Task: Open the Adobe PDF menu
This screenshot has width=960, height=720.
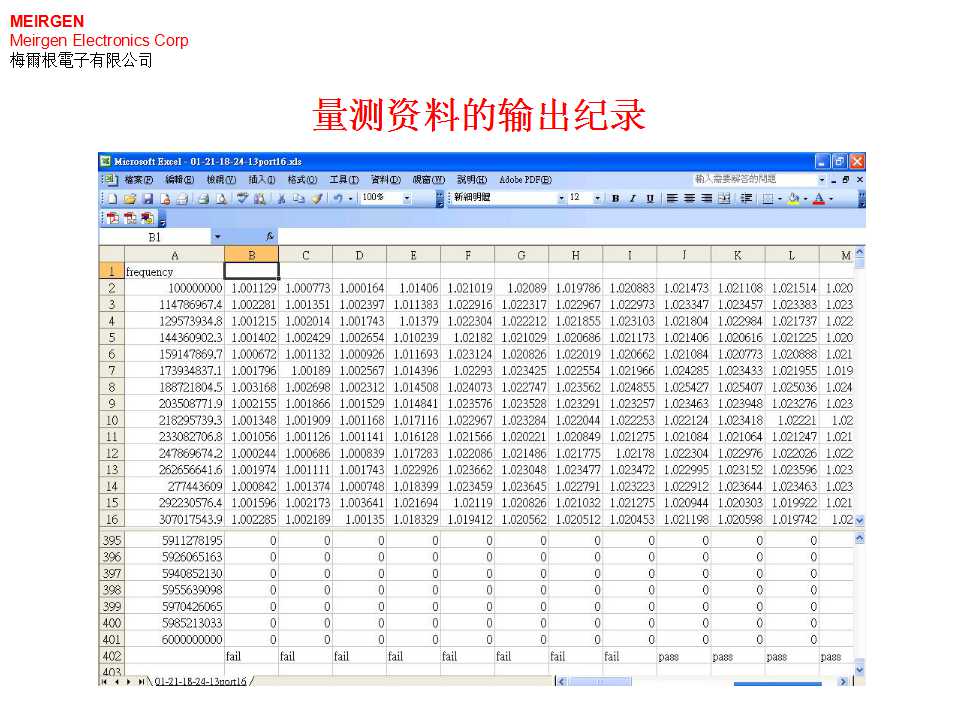Action: (525, 179)
